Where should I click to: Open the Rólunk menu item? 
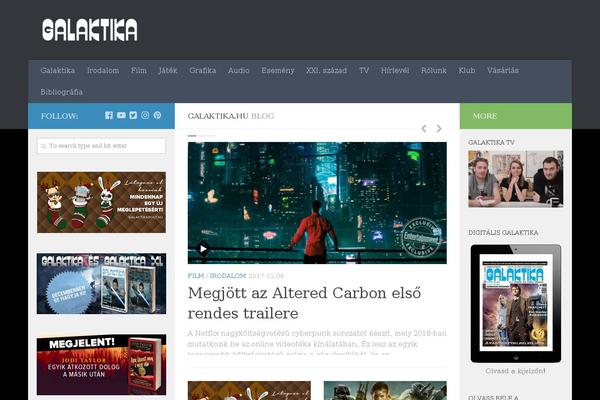pos(434,70)
